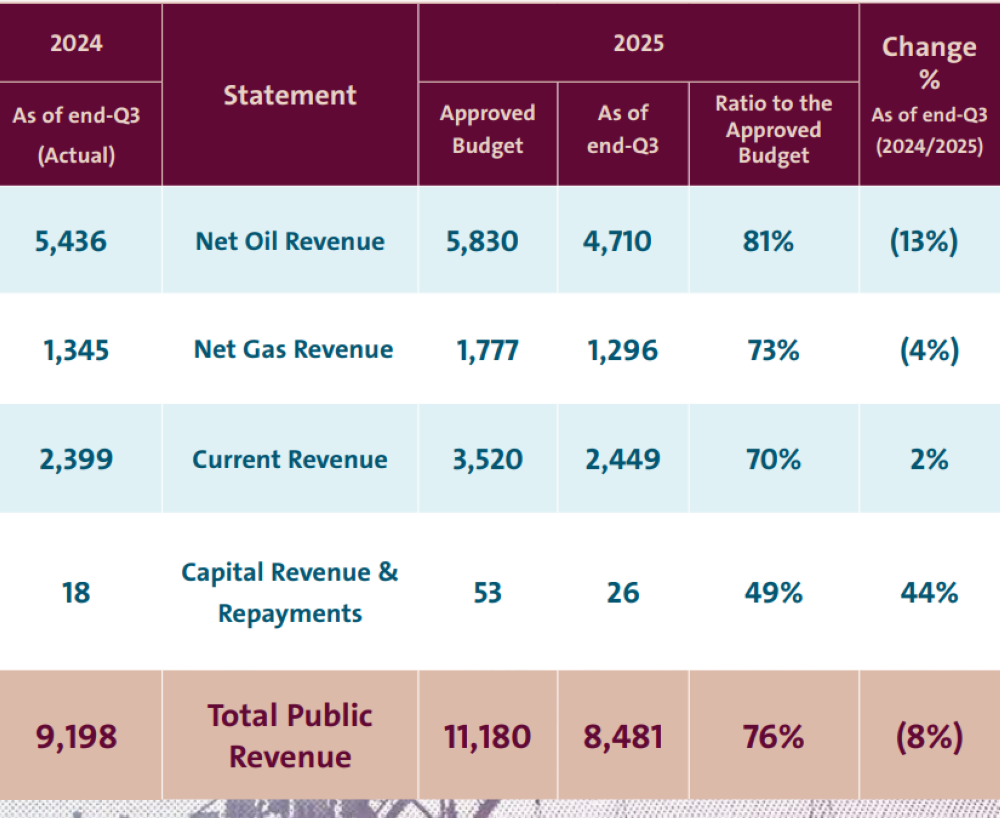Click the Current Revenue row label

tap(290, 460)
